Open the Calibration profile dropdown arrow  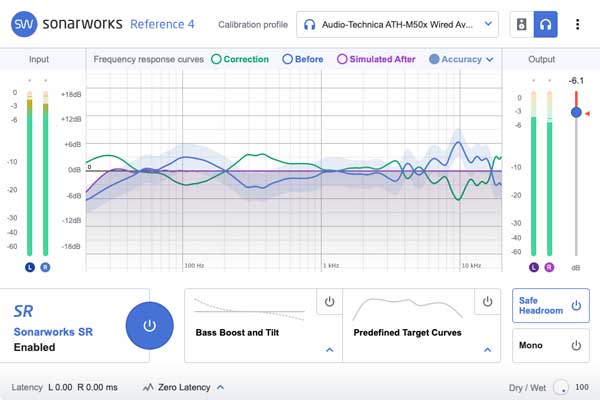pos(488,24)
